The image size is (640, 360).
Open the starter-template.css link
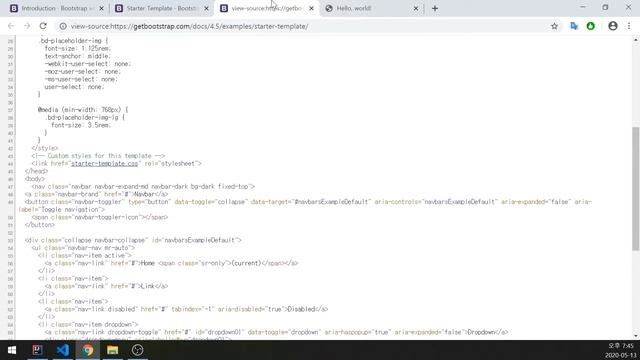point(104,163)
